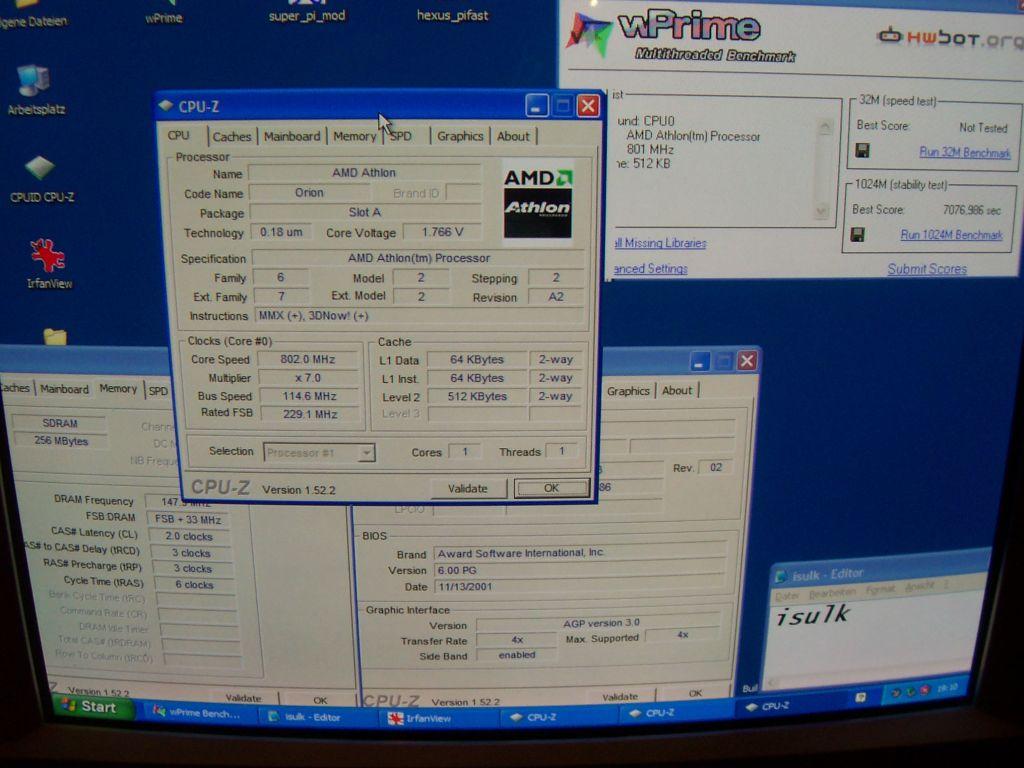Close the front CPU-Z window
1024x768 pixels.
(x=588, y=106)
